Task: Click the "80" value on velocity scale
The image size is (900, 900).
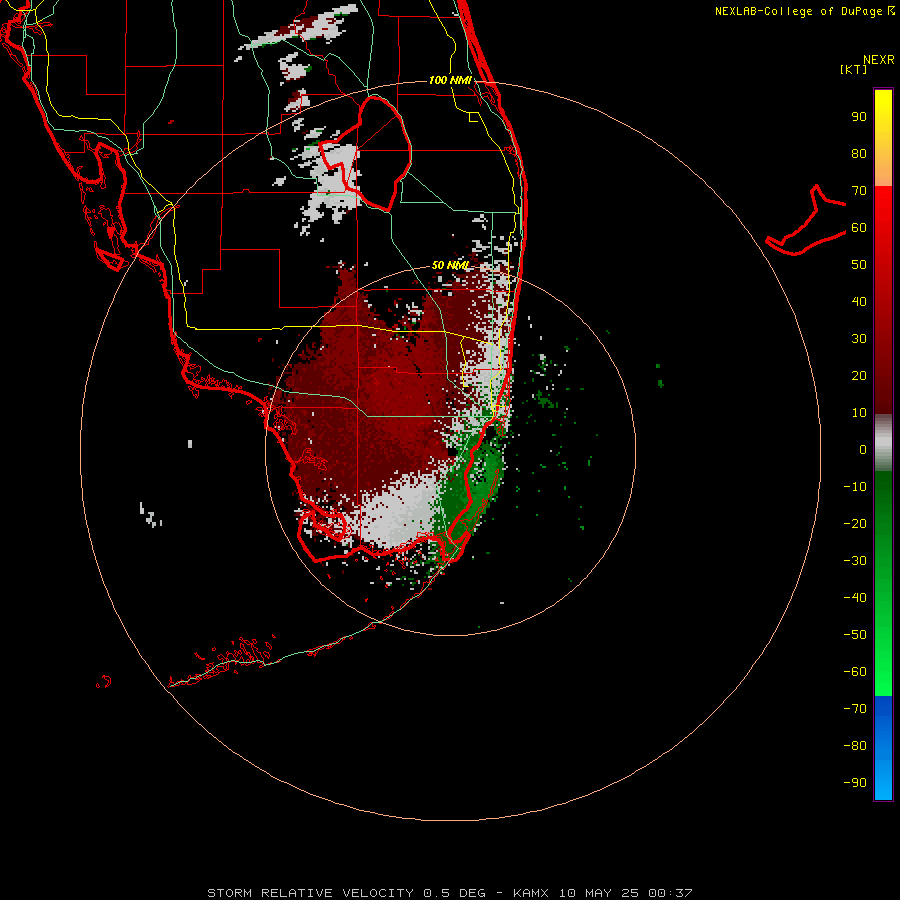Action: [x=859, y=154]
